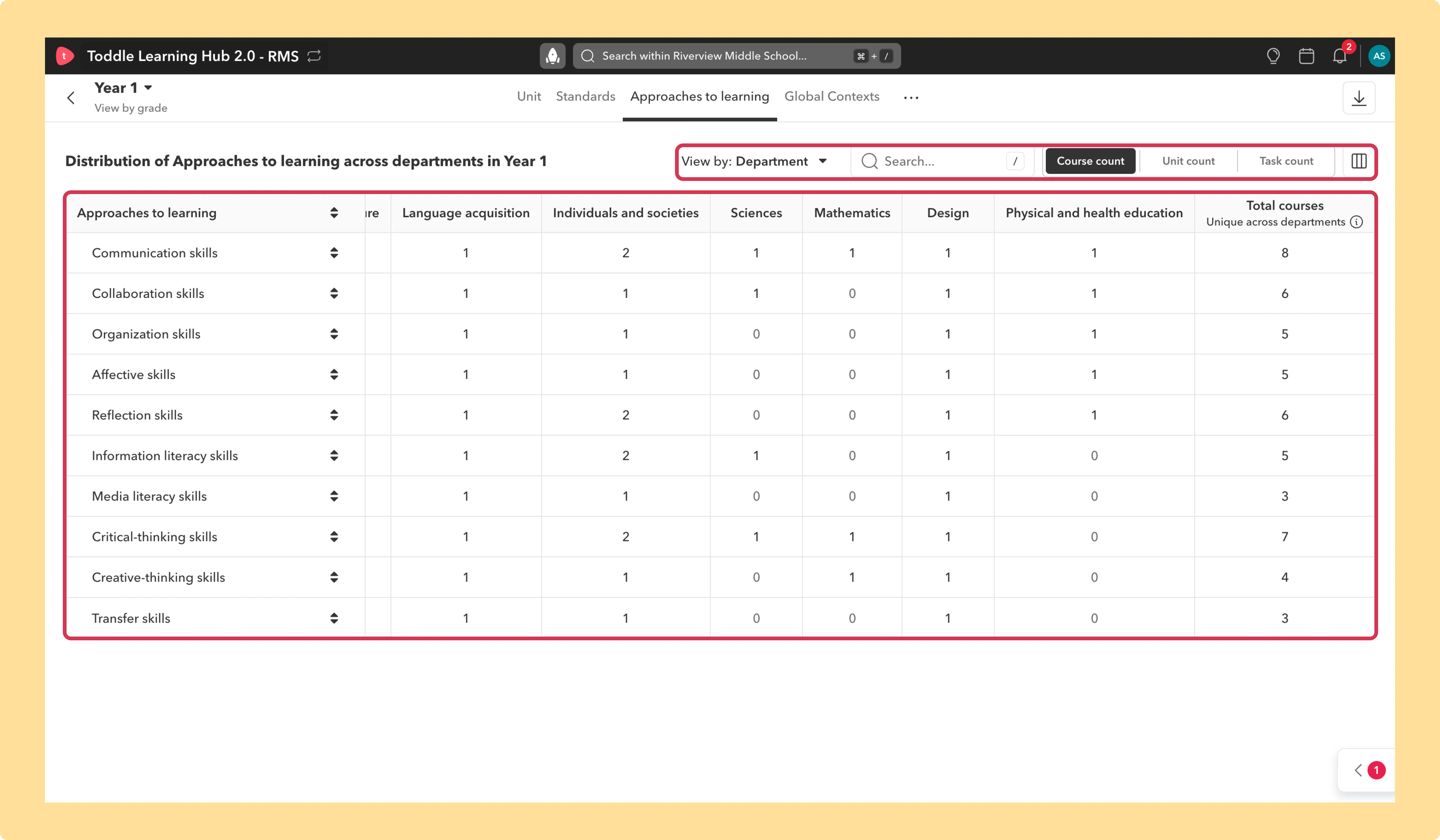The height and width of the screenshot is (840, 1440).
Task: Click the Collaboration skills row label
Action: [147, 293]
